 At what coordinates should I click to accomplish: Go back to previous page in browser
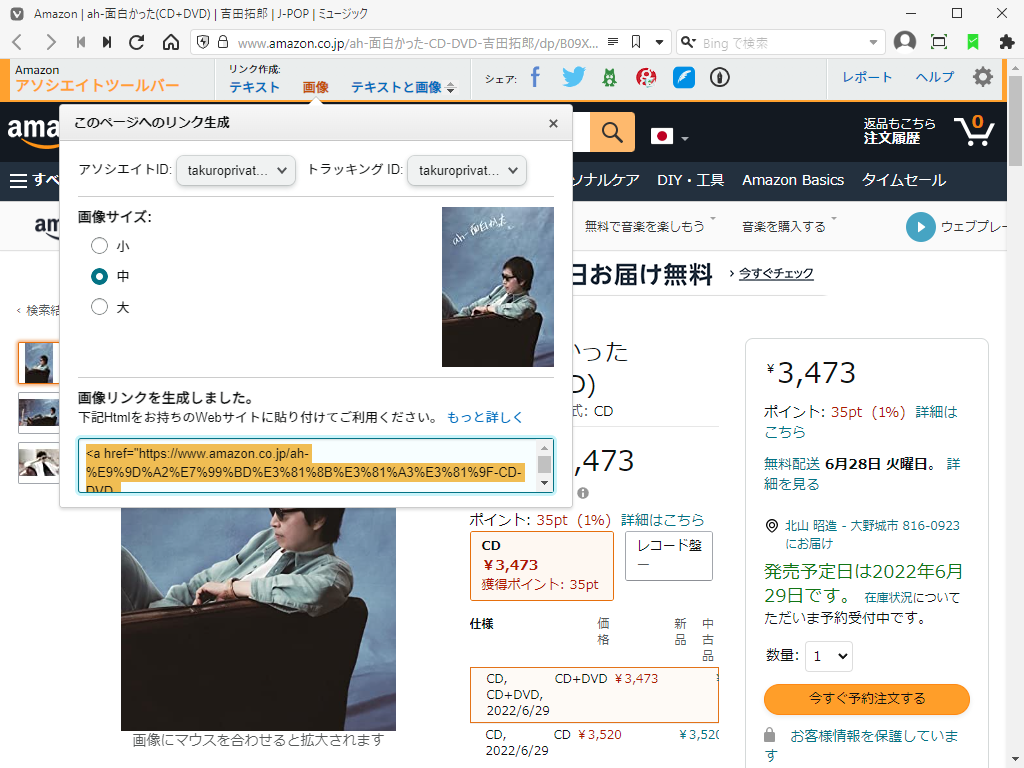pos(18,42)
